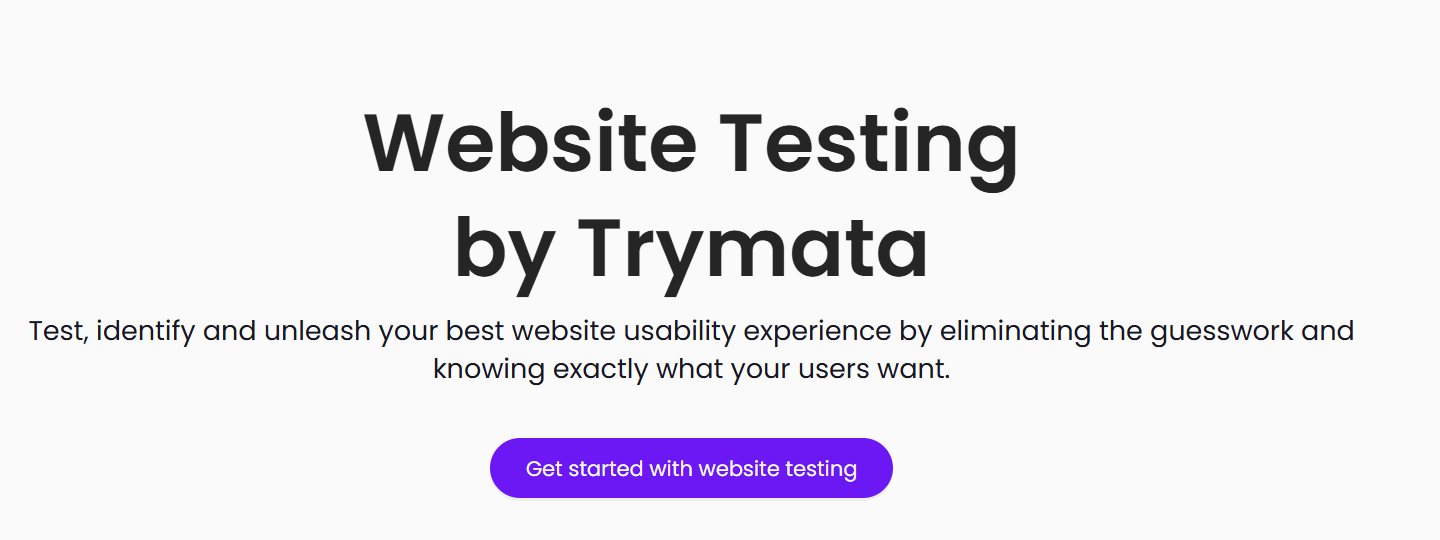Click the word identify in the subtitle

[147, 331]
